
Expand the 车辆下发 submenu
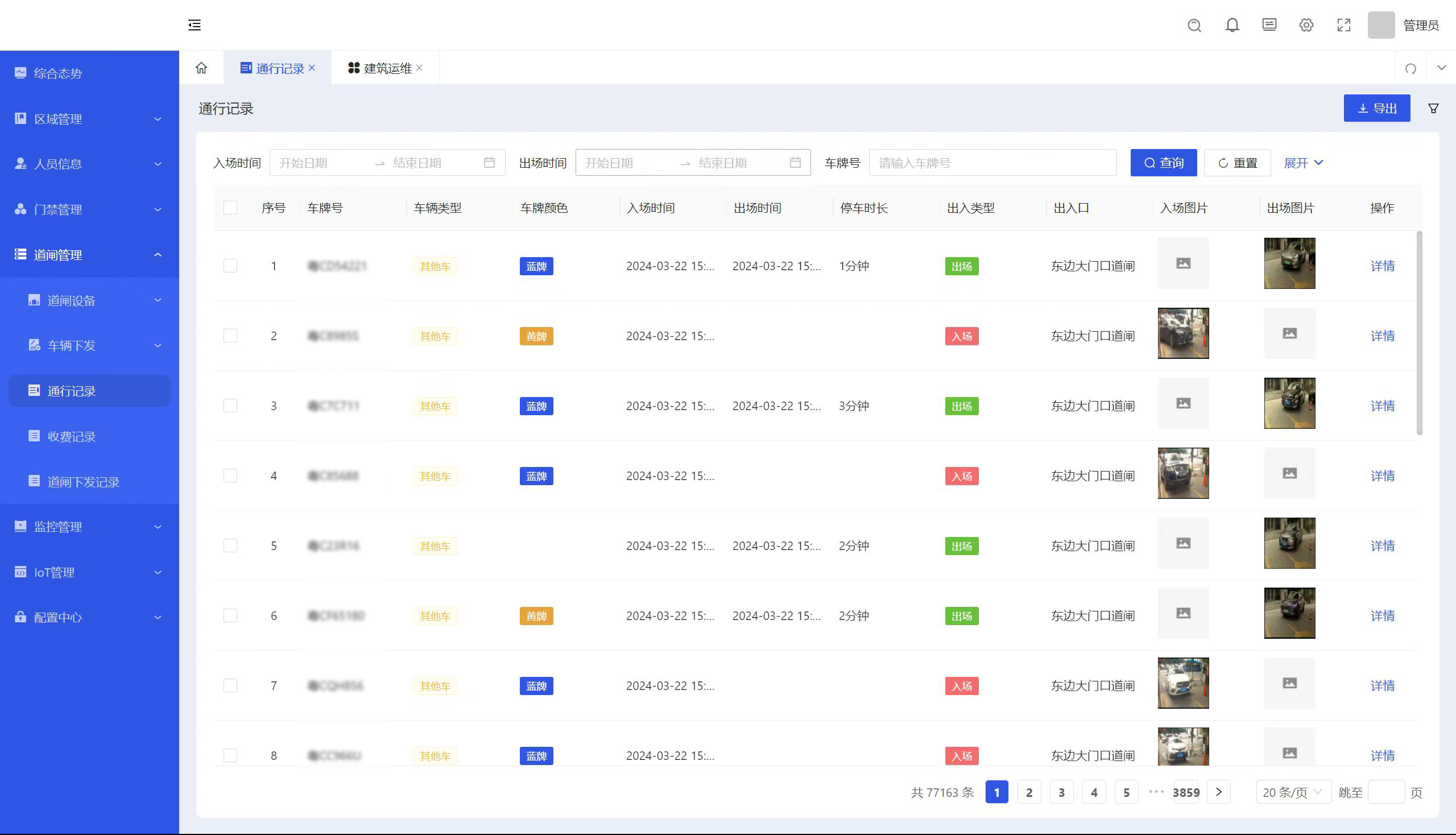tap(89, 345)
